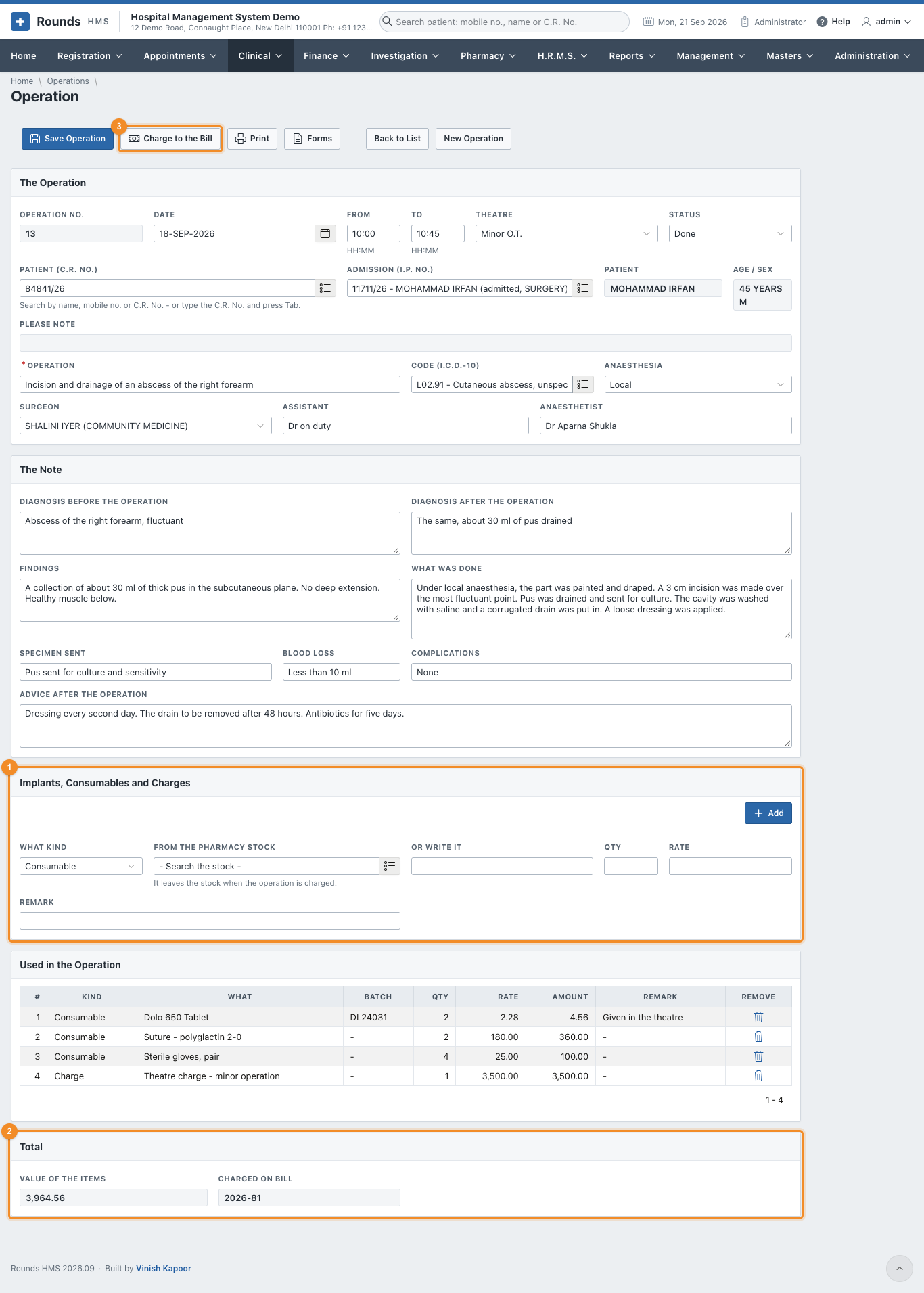Open Help via the question mark icon
924x1293 pixels.
tap(822, 22)
